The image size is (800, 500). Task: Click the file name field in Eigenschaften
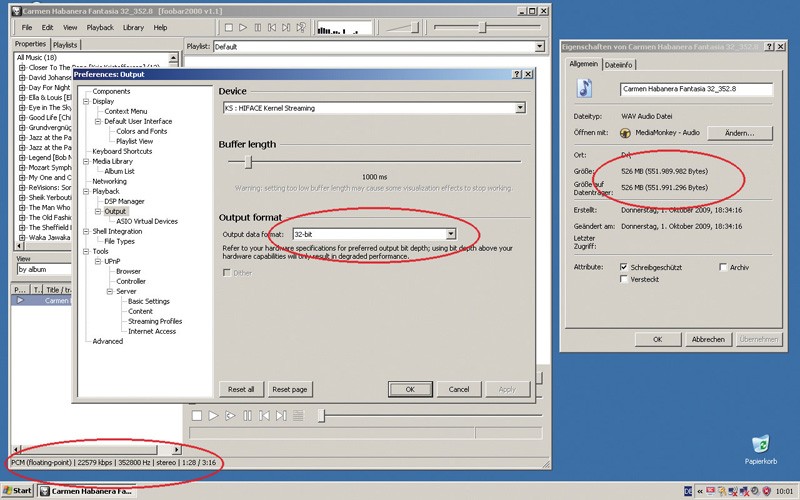[696, 89]
